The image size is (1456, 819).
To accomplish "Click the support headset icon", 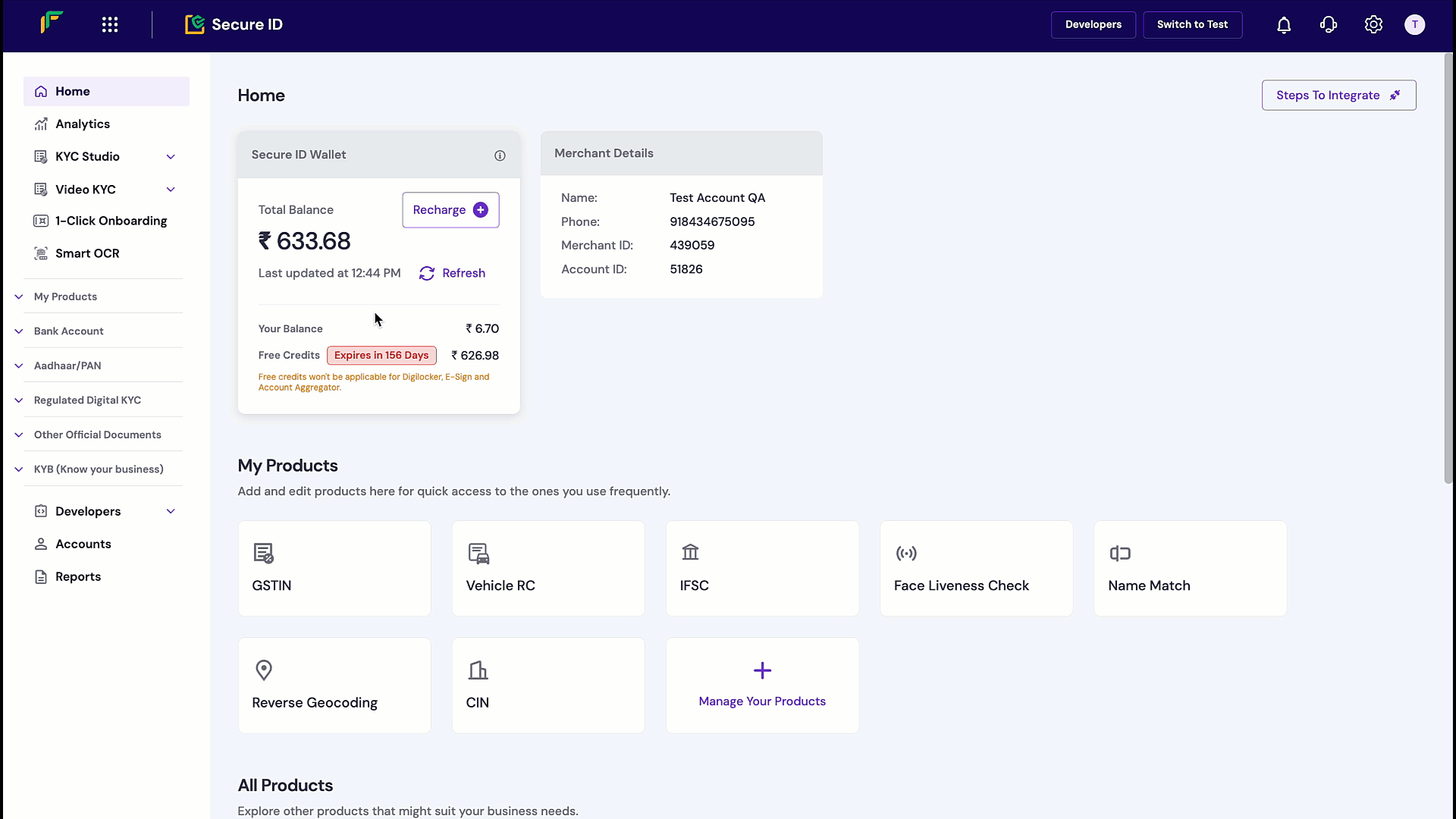I will 1329,25.
